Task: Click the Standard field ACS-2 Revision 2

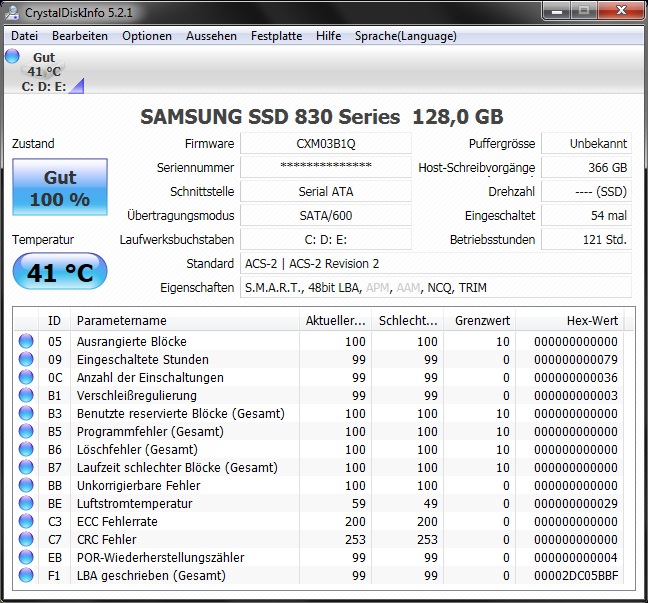Action: [x=436, y=263]
